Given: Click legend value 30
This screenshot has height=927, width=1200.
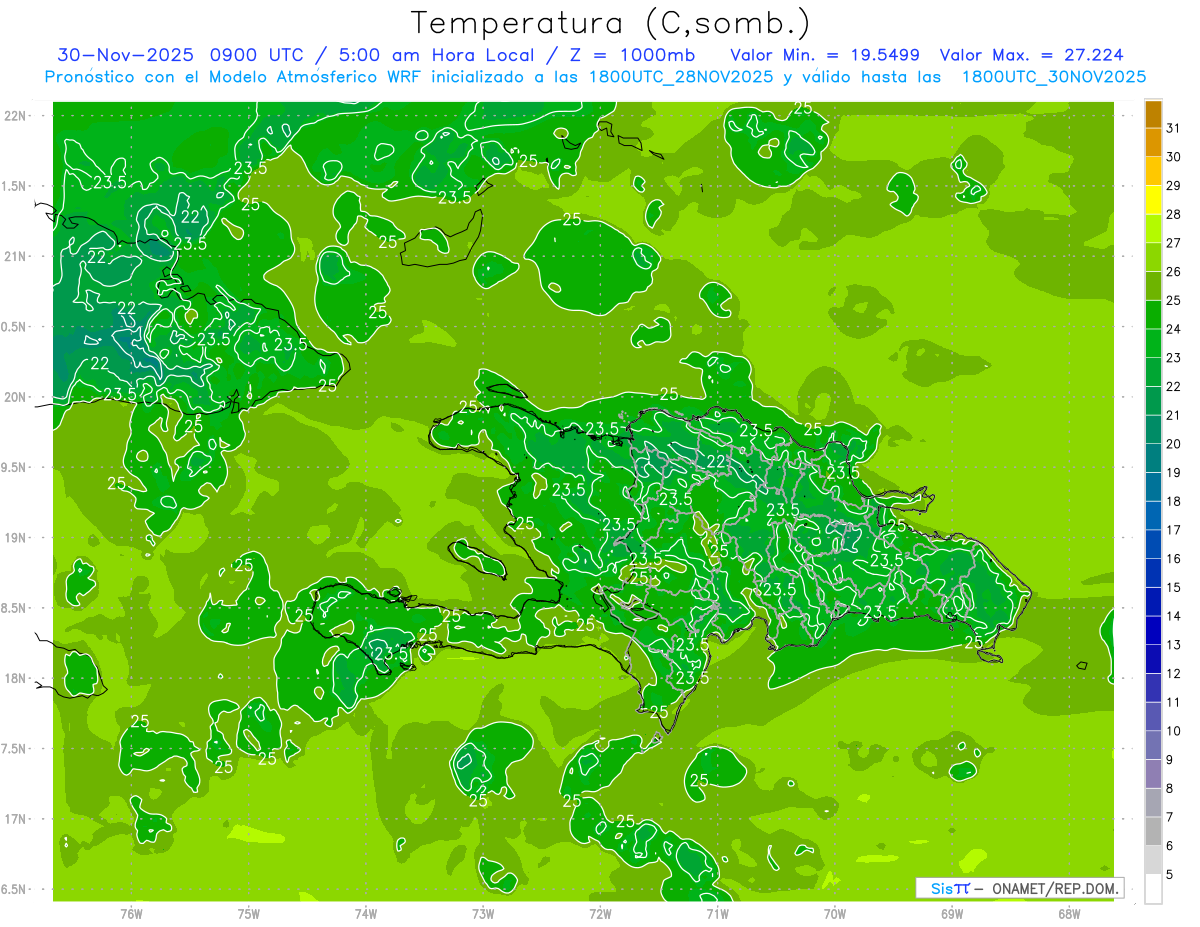Looking at the screenshot, I should tap(1174, 157).
